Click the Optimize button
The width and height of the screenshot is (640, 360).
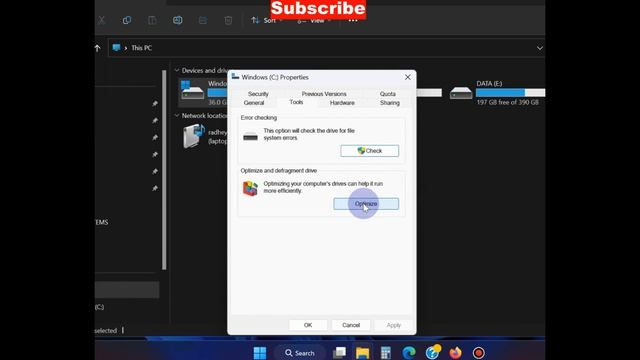(x=366, y=204)
